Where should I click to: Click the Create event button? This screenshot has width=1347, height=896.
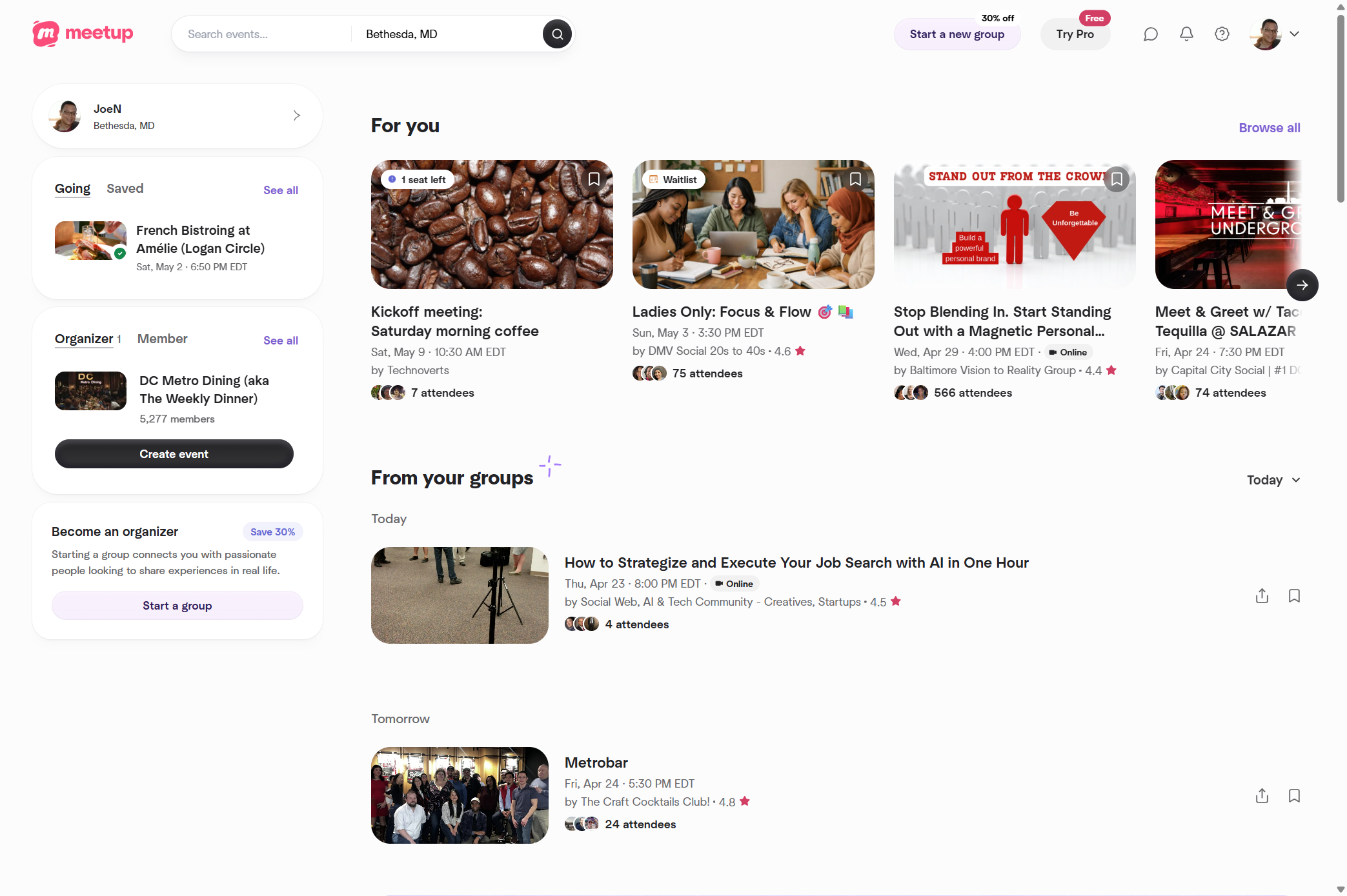[x=174, y=454]
